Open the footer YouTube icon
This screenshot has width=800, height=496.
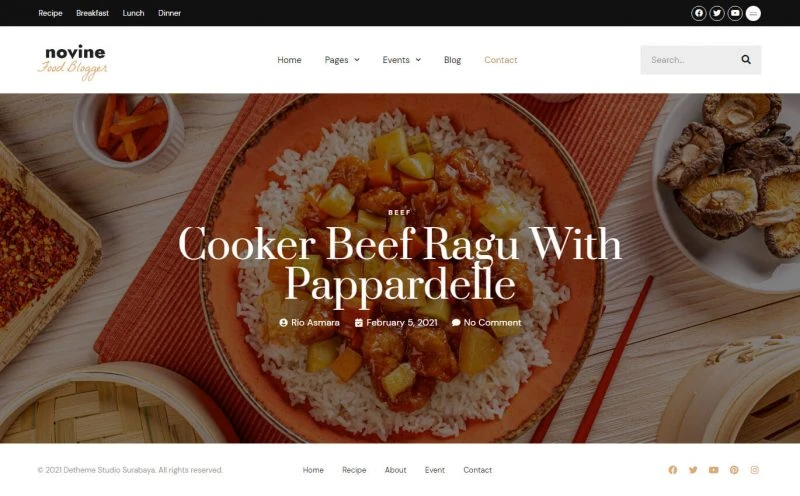pos(713,470)
